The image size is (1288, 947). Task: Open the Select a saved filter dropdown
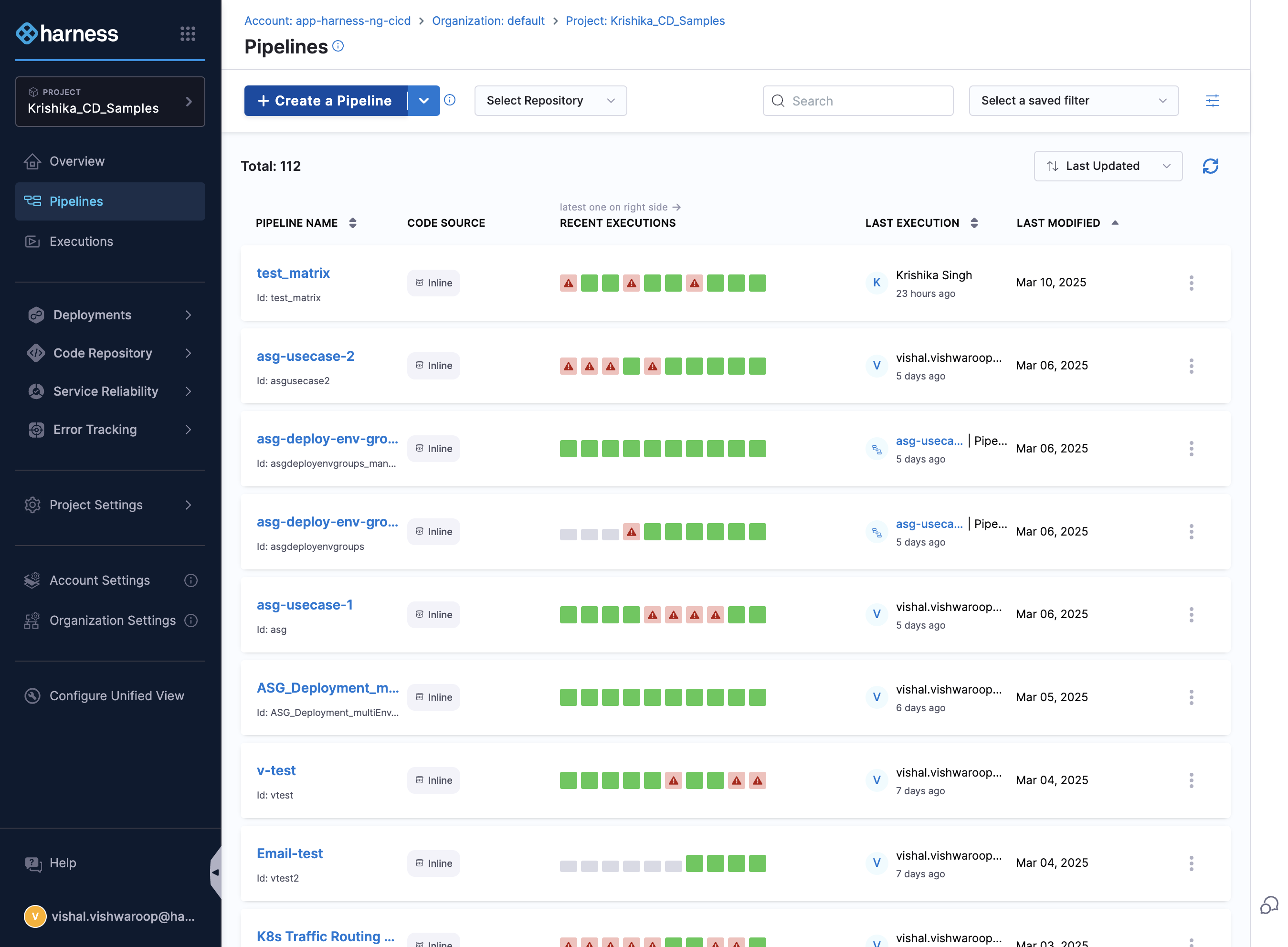(1073, 101)
